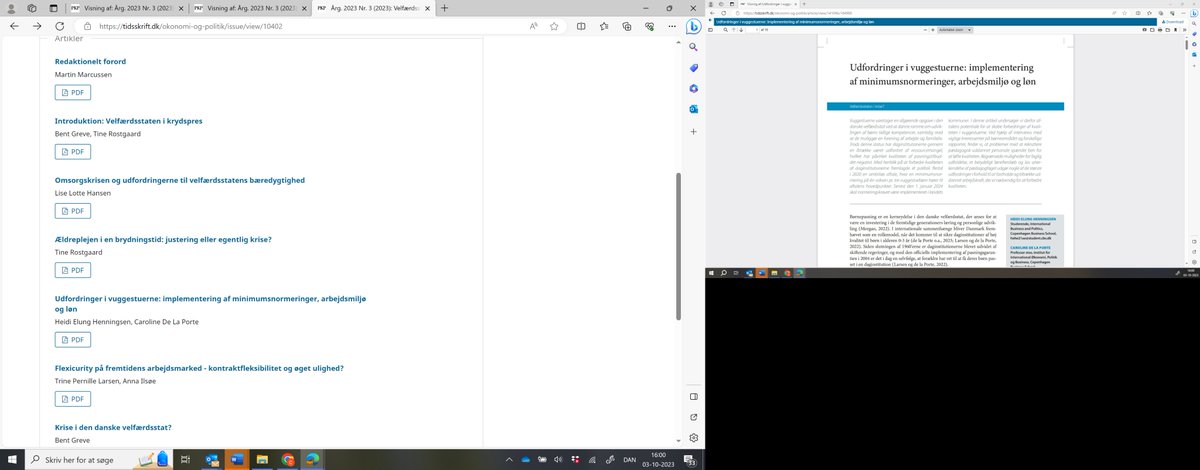Open the shopping tag icon in Edge sidebar
The width and height of the screenshot is (1200, 470).
pyautogui.click(x=692, y=67)
